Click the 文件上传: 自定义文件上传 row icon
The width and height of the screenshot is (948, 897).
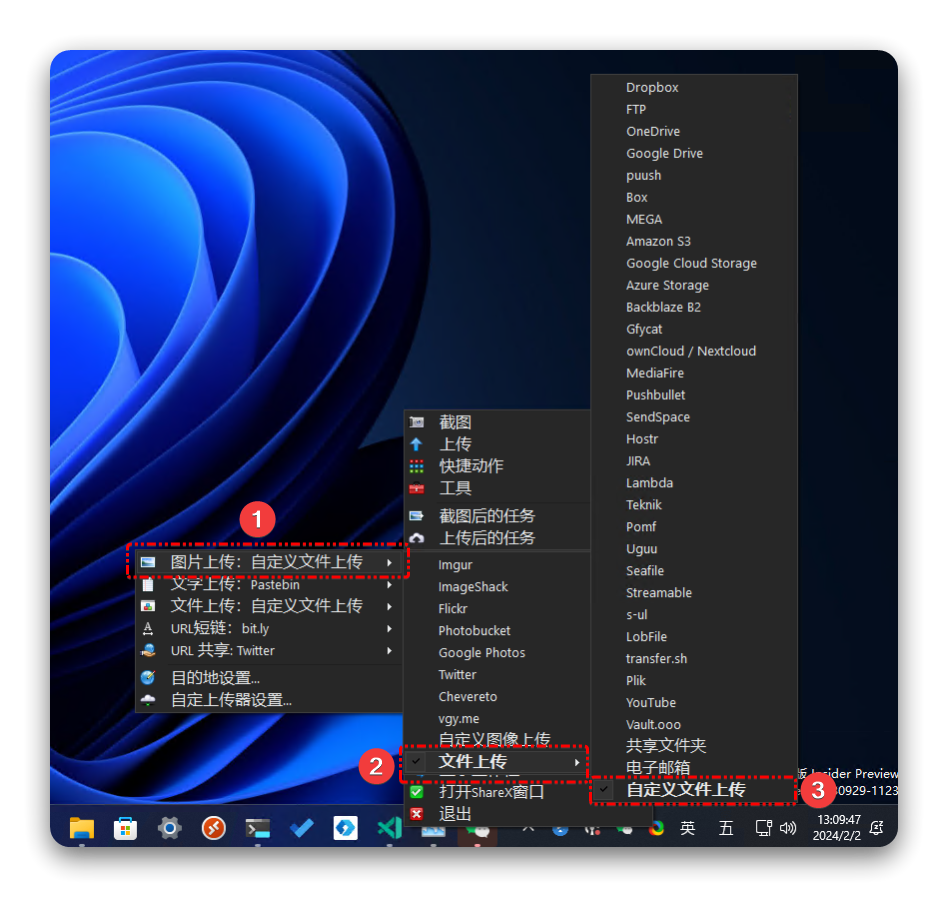click(x=148, y=606)
